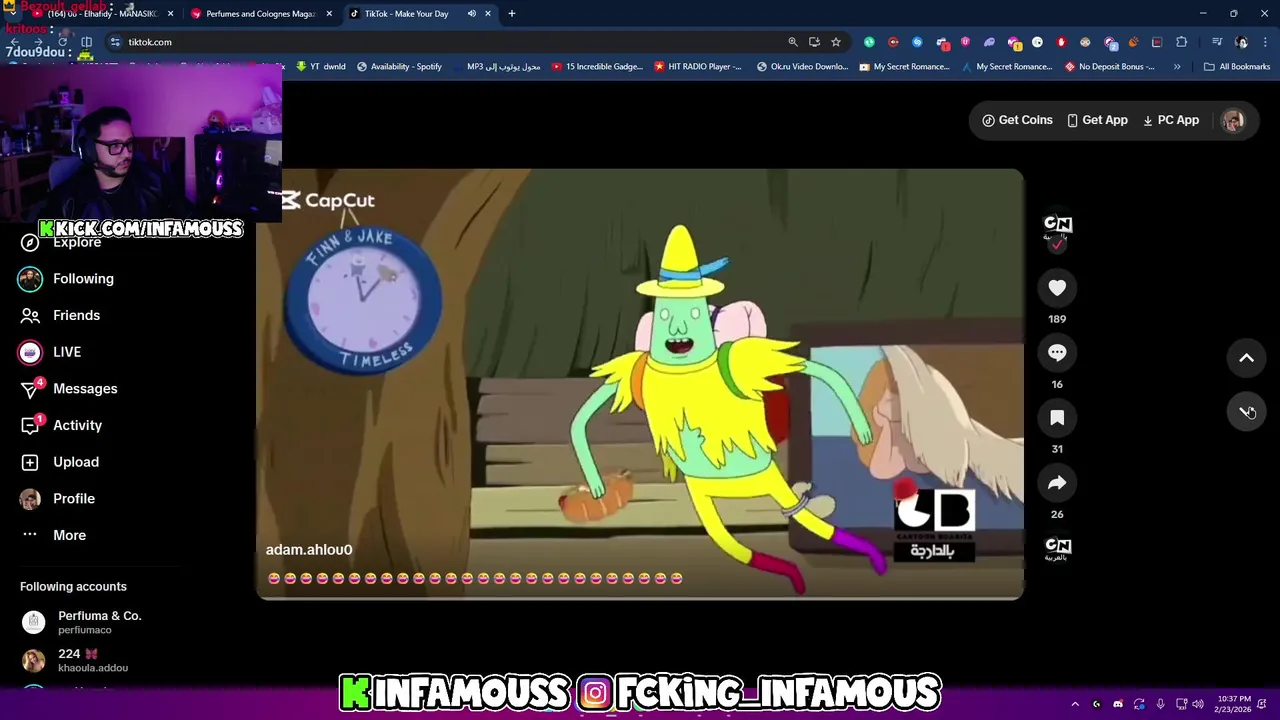Share the video with the arrow icon
The height and width of the screenshot is (720, 1280).
[1057, 483]
